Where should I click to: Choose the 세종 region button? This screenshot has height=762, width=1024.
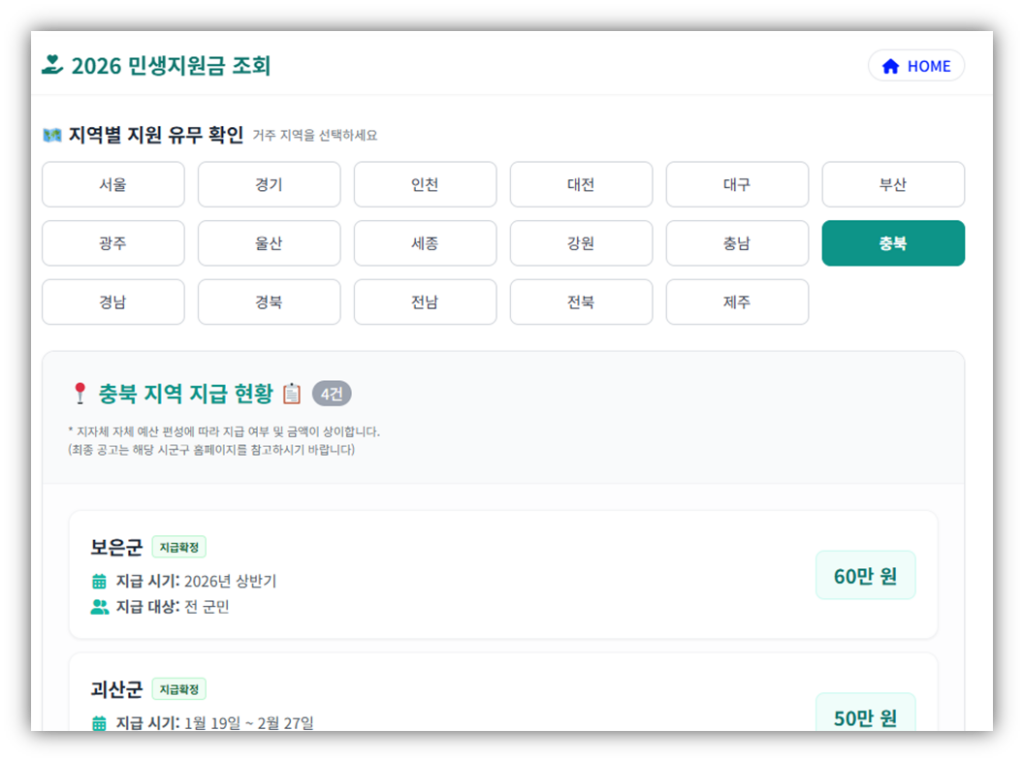[x=425, y=243]
